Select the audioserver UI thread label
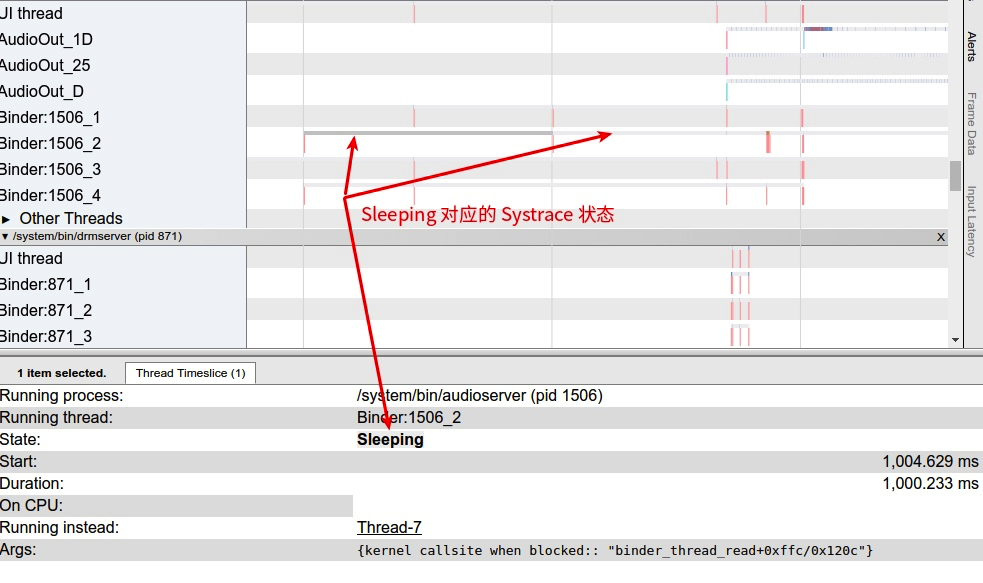Viewport: 983px width, 583px height. click(31, 13)
